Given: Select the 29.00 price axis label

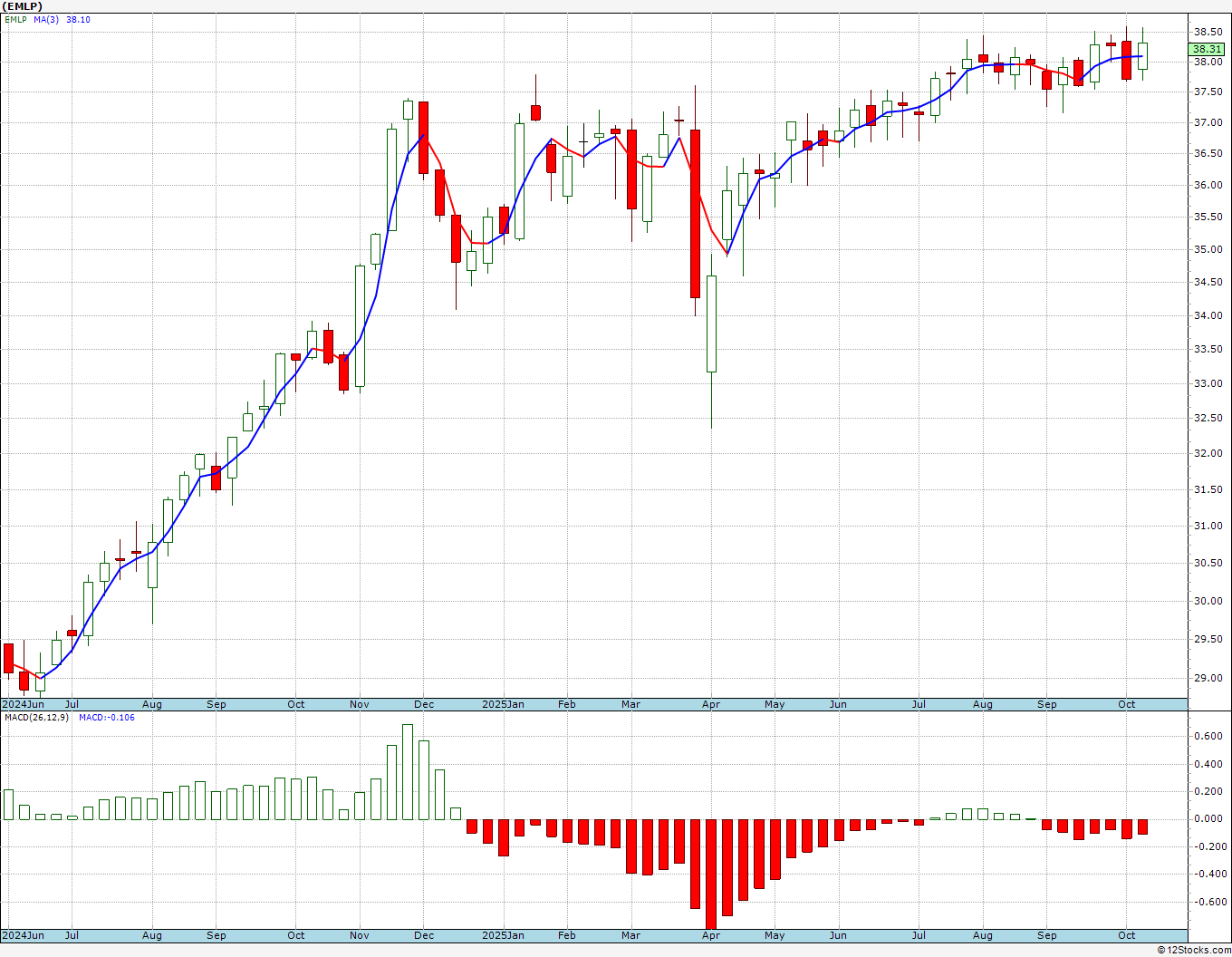Looking at the screenshot, I should tap(1207, 678).
